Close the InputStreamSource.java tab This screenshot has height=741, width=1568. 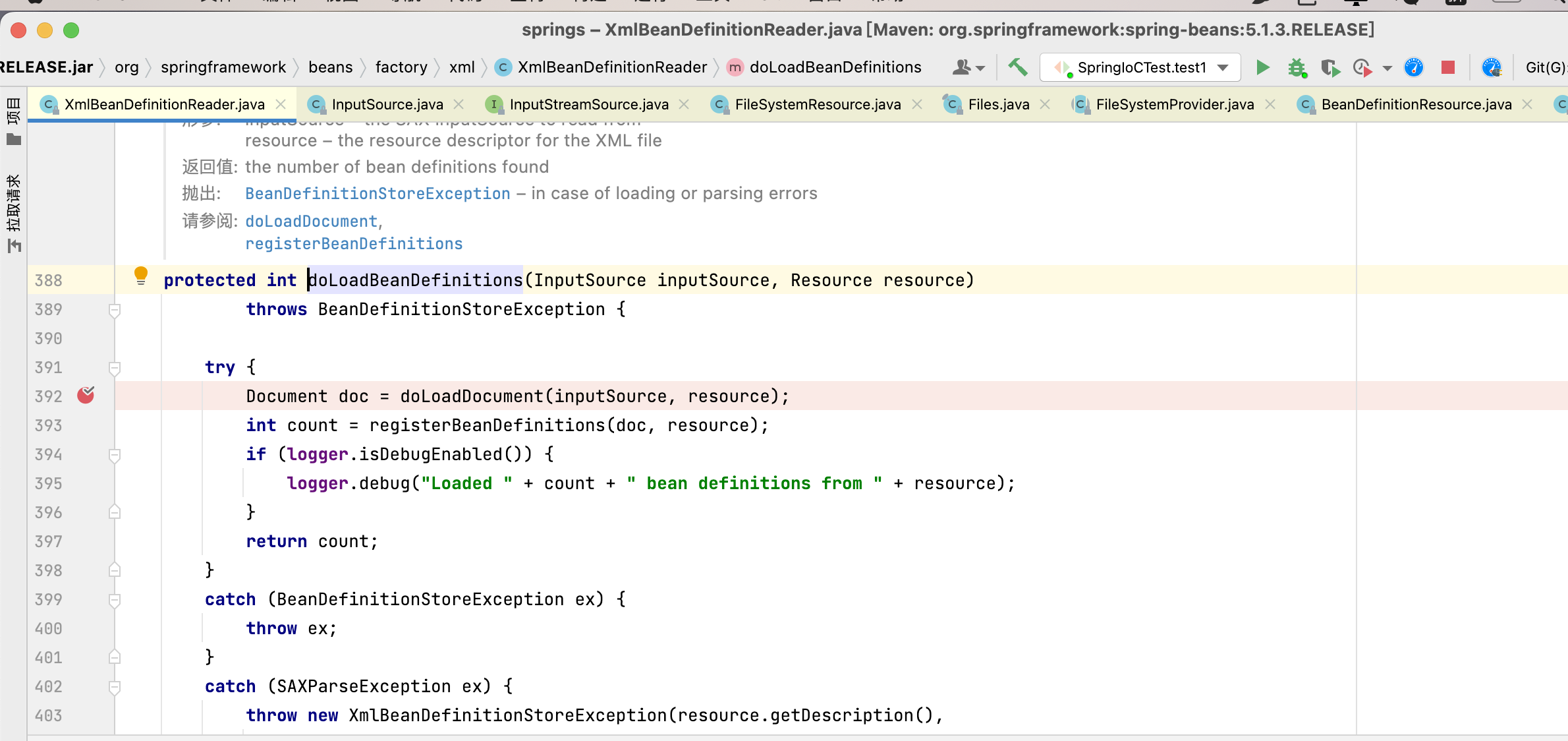684,104
